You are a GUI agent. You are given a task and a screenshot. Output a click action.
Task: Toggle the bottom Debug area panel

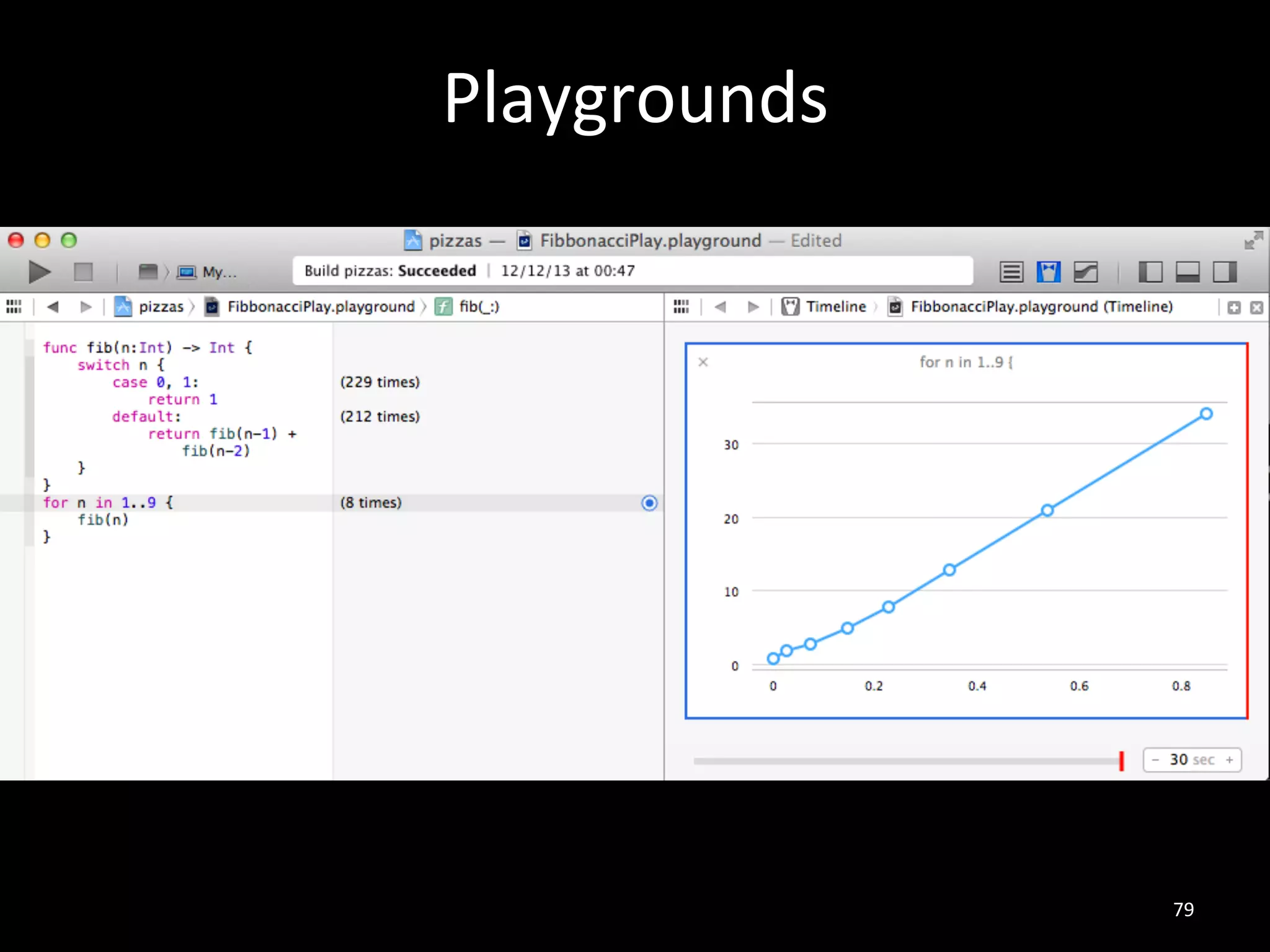click(1188, 272)
